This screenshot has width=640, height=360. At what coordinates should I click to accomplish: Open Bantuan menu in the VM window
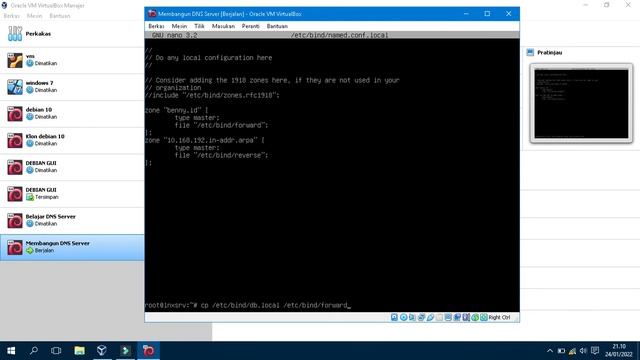(277, 26)
